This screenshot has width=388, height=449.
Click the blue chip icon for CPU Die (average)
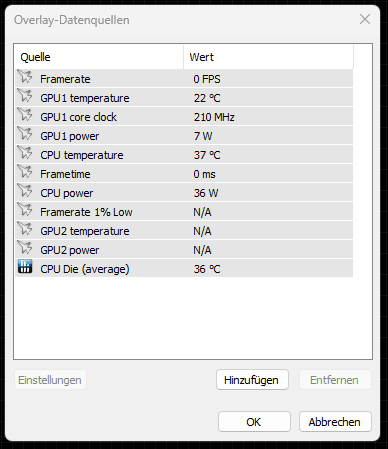point(25,267)
